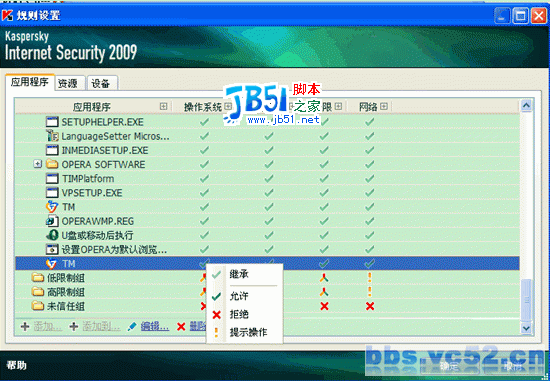Image resolution: width=550 pixels, height=381 pixels.
Task: Click 未信任组 red X in 网络 column
Action: click(370, 306)
